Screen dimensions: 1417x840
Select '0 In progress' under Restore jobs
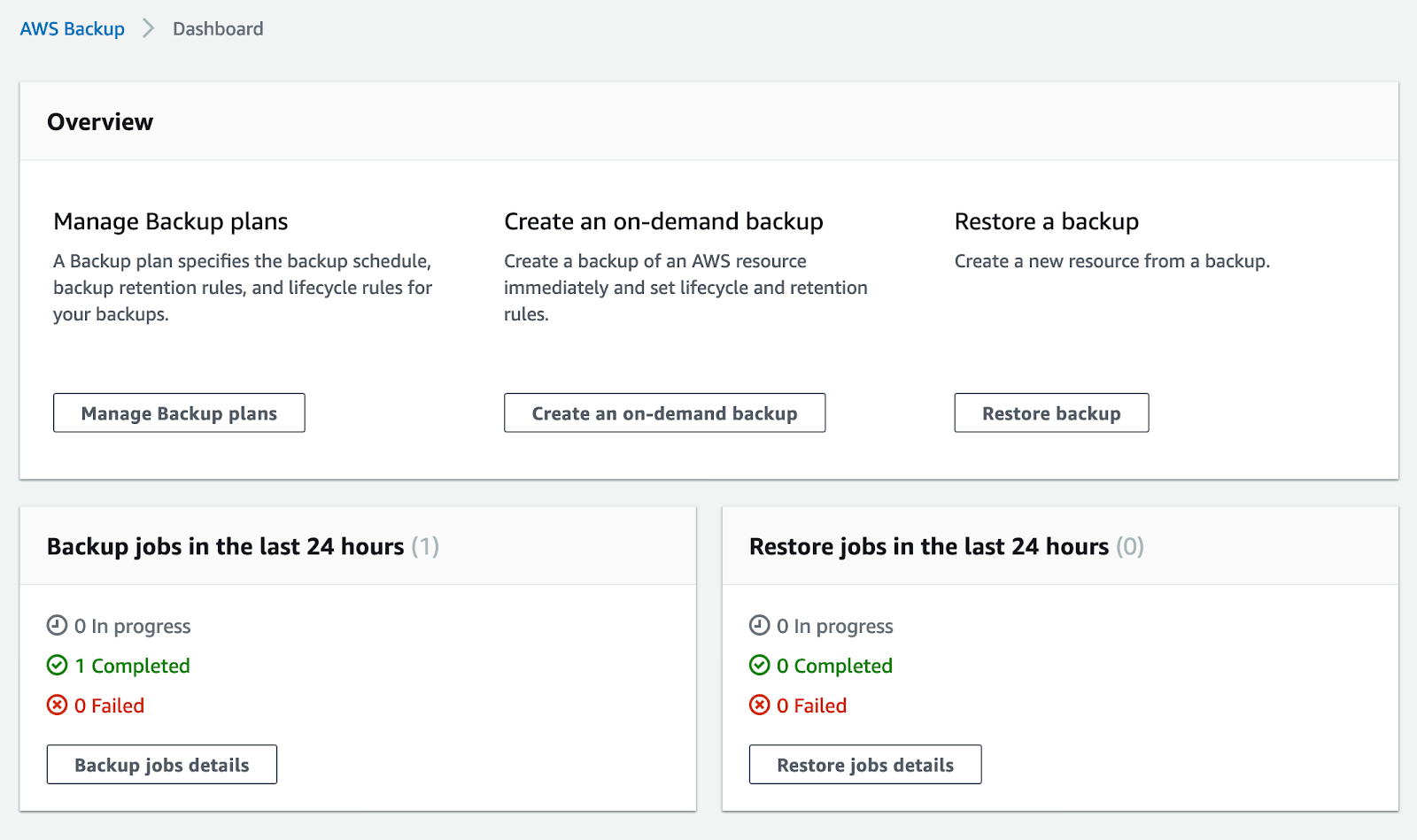[x=835, y=627]
